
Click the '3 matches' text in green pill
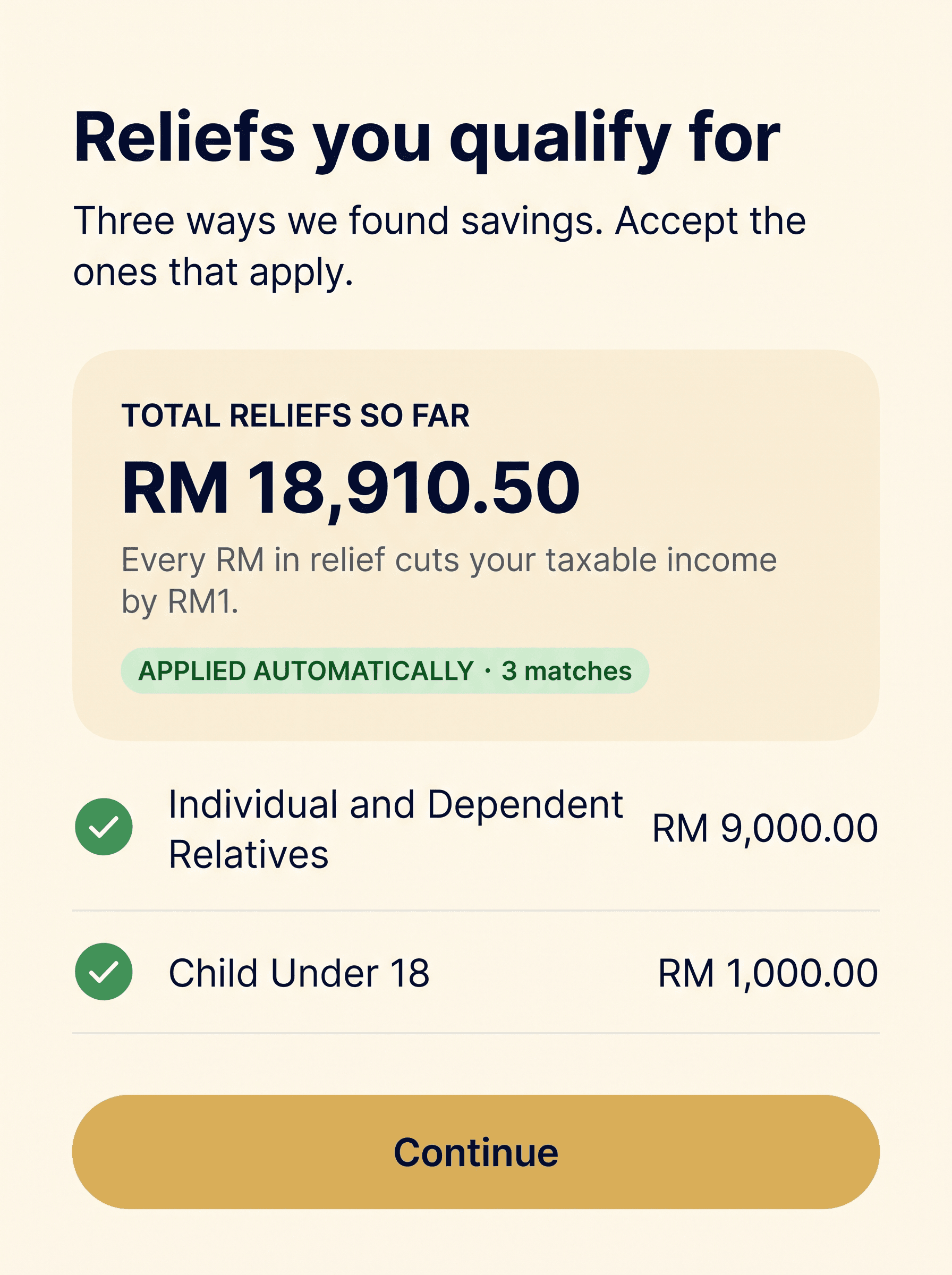tap(566, 671)
